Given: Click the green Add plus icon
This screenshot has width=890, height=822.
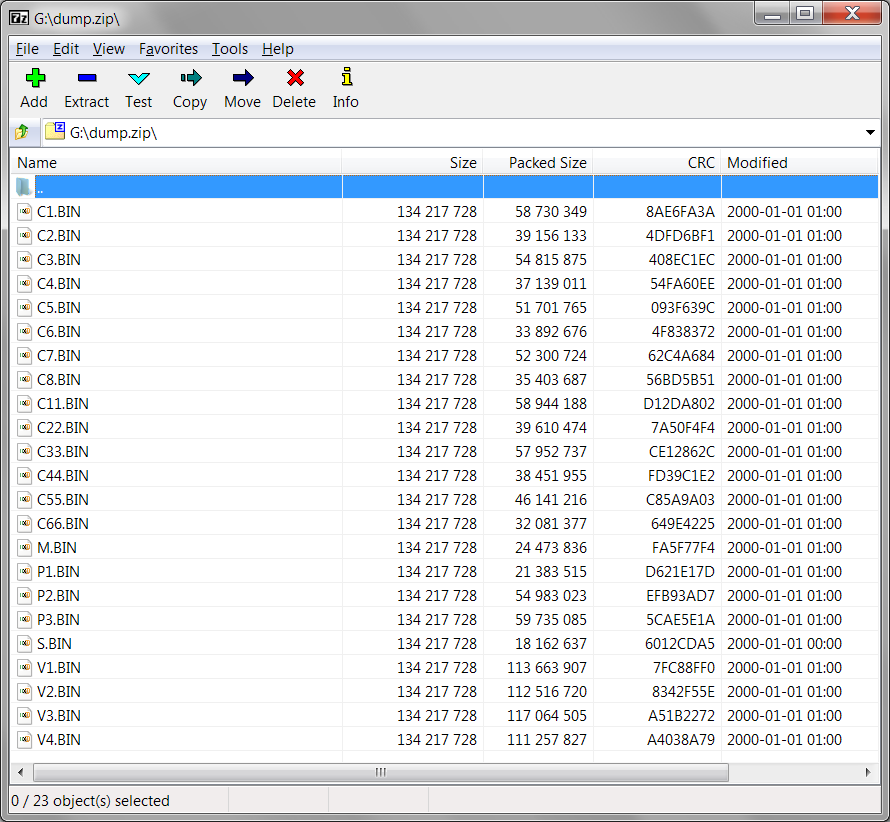Looking at the screenshot, I should [35, 78].
